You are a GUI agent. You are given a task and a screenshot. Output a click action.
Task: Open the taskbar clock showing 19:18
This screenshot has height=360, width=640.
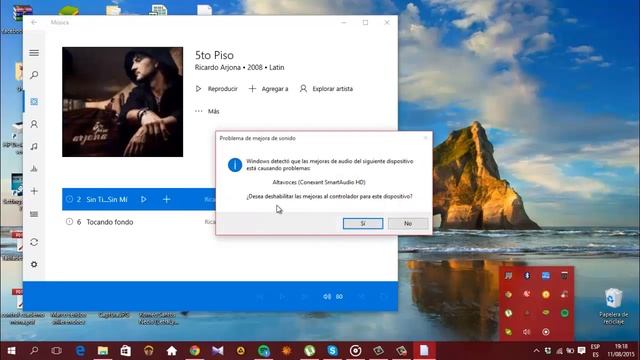[621, 351]
